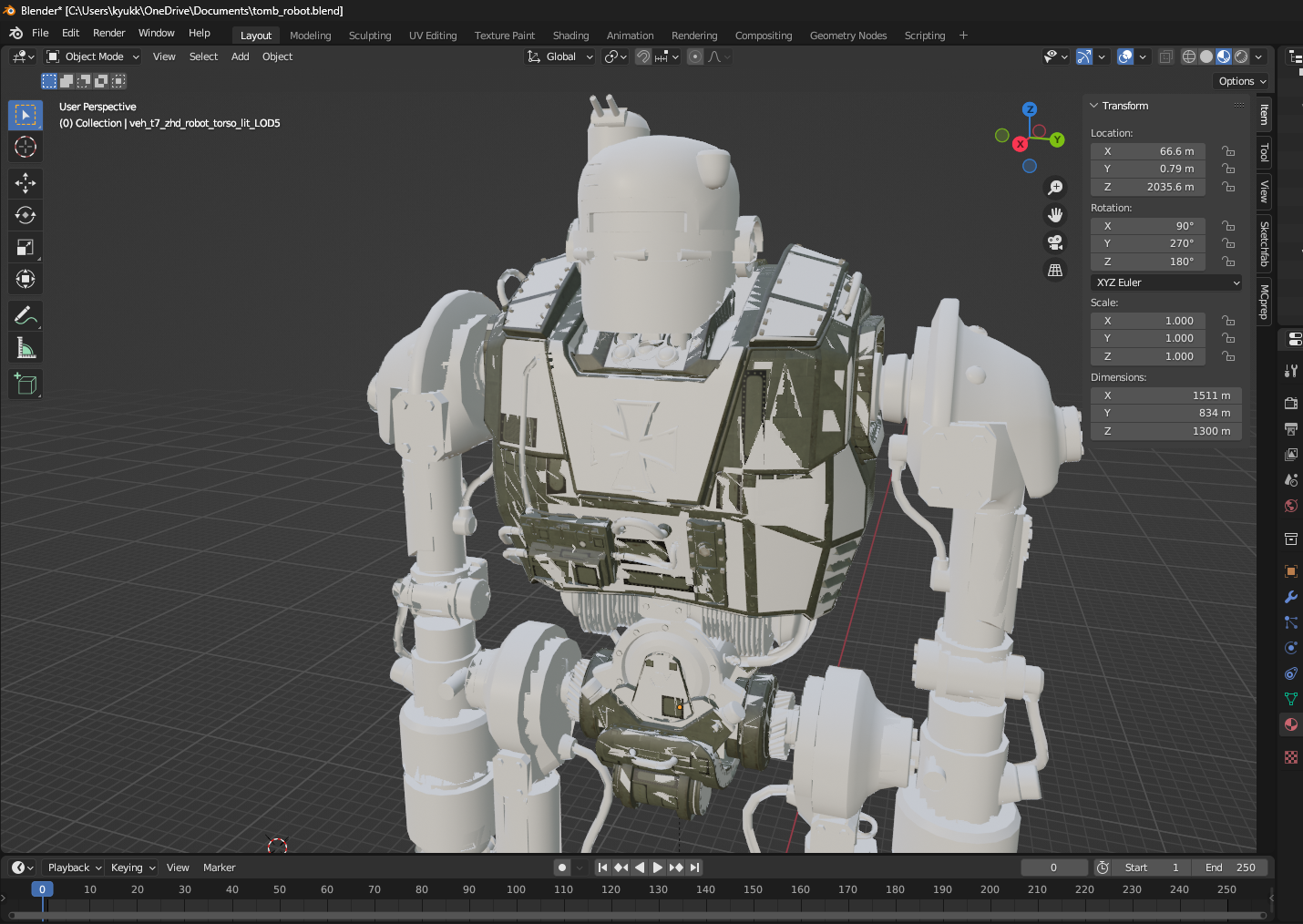Open the snapping options dropdown
Screen dimensions: 1303x924
668,56
